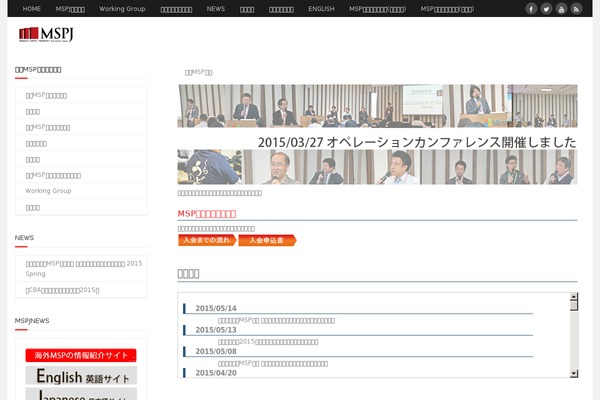600x400 pixels.
Task: Click the lower conference speakers photo strip
Action: pos(377,167)
